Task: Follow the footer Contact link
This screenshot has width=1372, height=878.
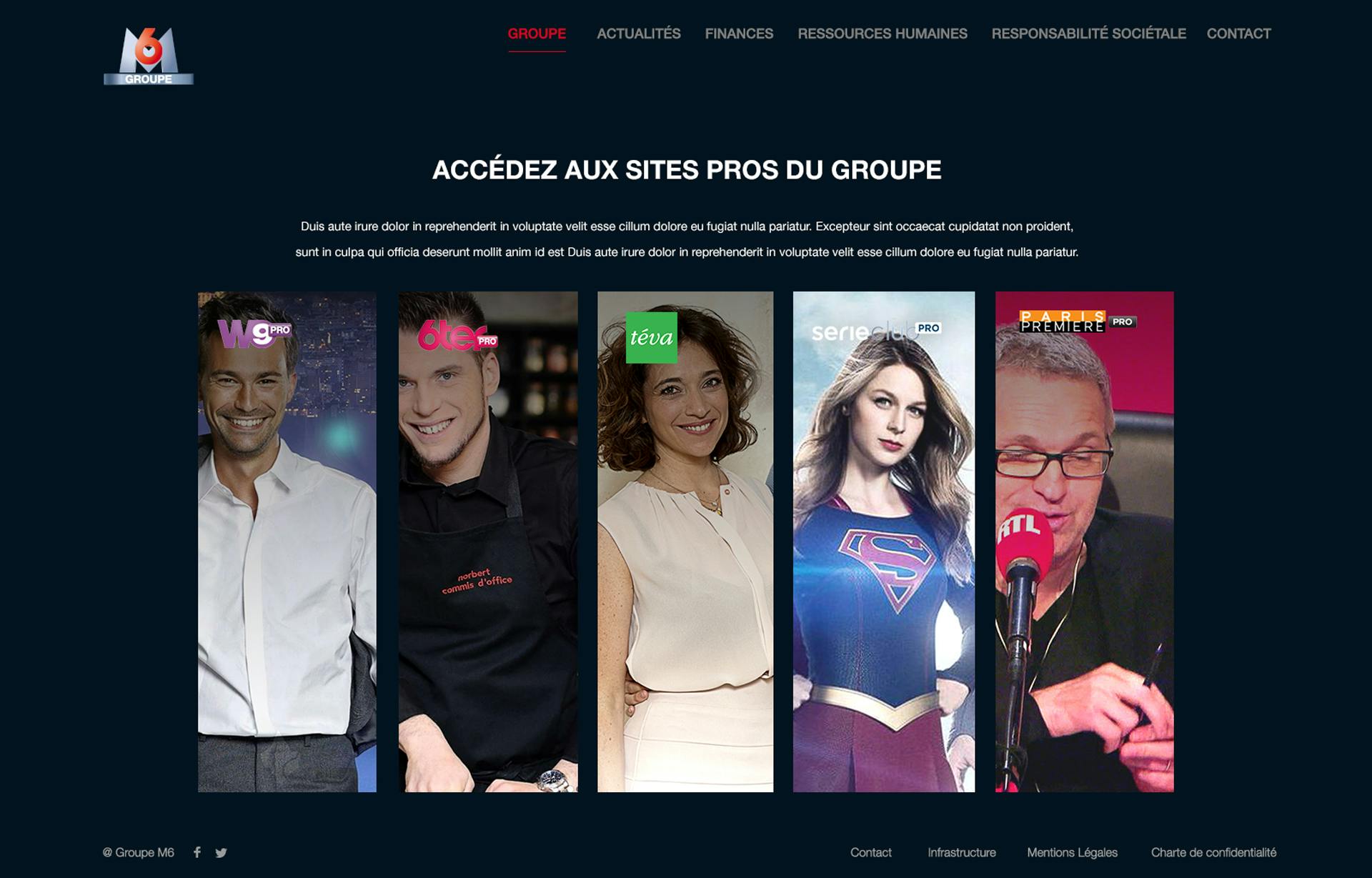Action: point(870,852)
